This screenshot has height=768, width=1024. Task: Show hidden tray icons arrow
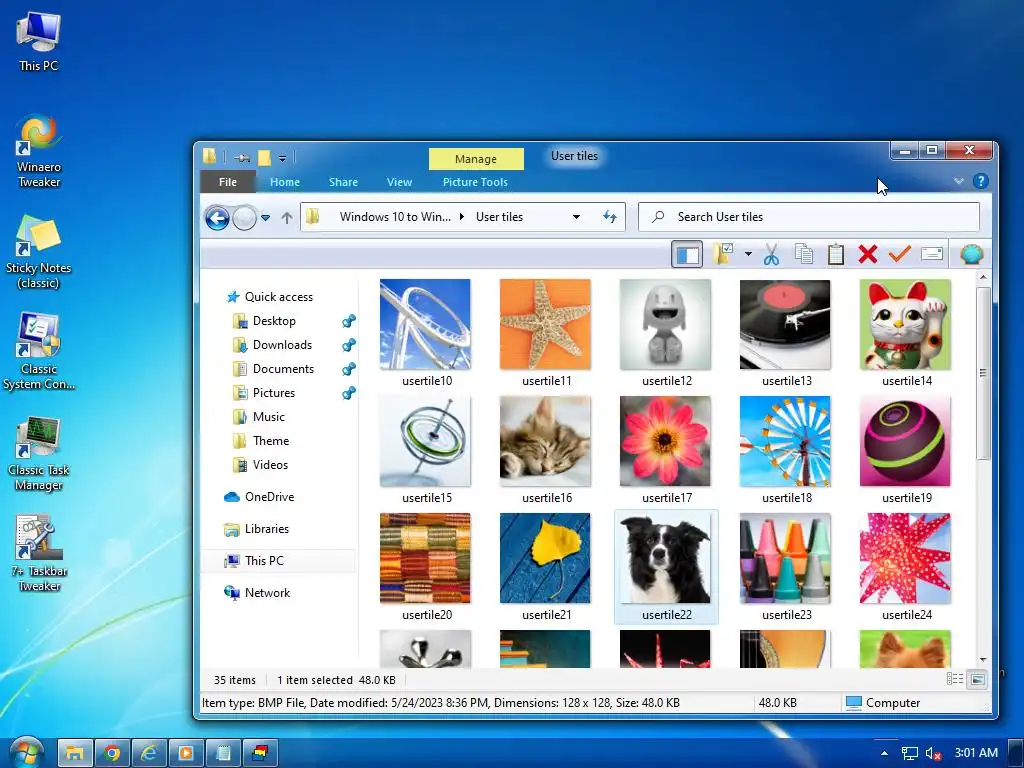coord(884,754)
